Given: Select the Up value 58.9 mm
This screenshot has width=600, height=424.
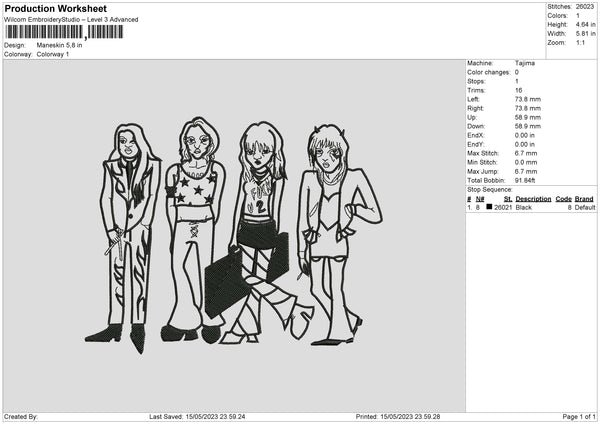Looking at the screenshot, I should (527, 117).
